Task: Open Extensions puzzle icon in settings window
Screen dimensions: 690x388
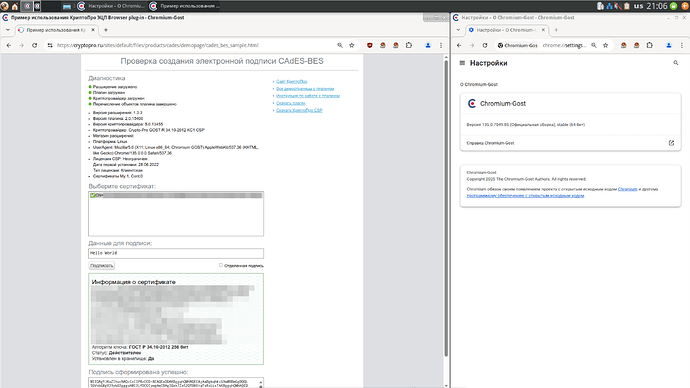Action: (650, 45)
